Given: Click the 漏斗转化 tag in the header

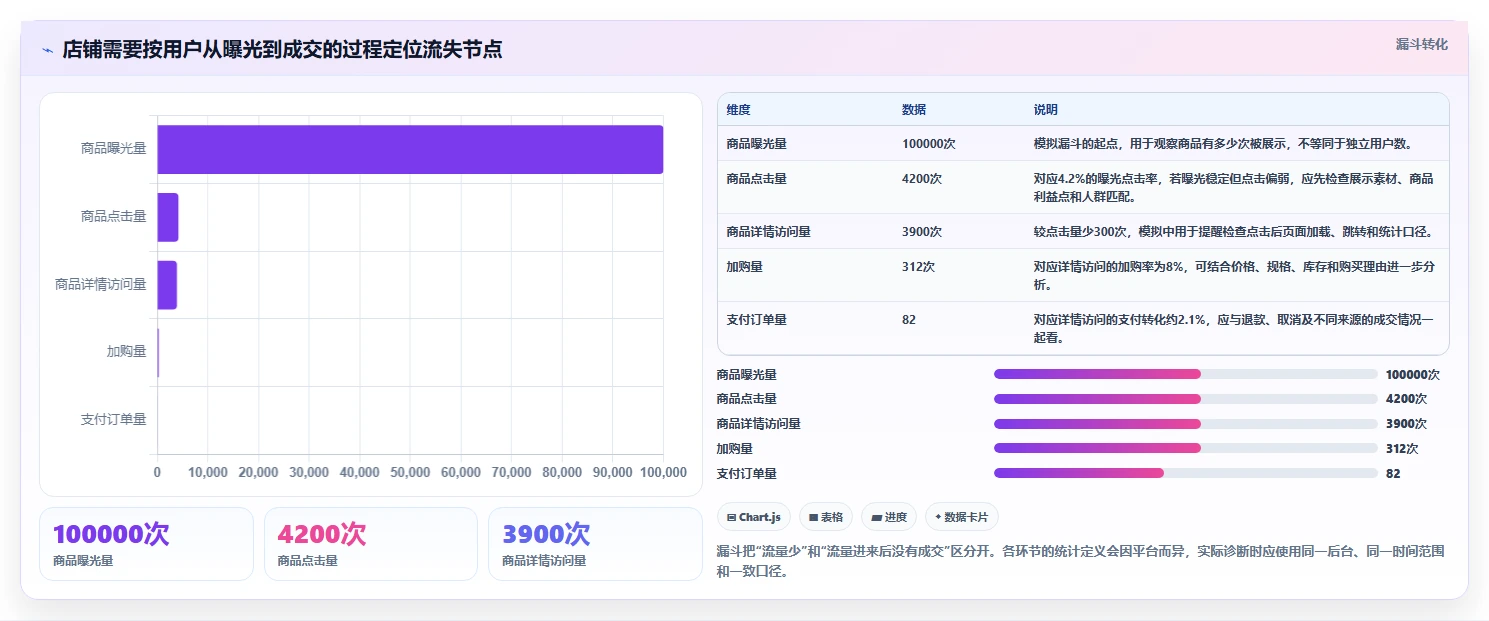Looking at the screenshot, I should (1422, 44).
